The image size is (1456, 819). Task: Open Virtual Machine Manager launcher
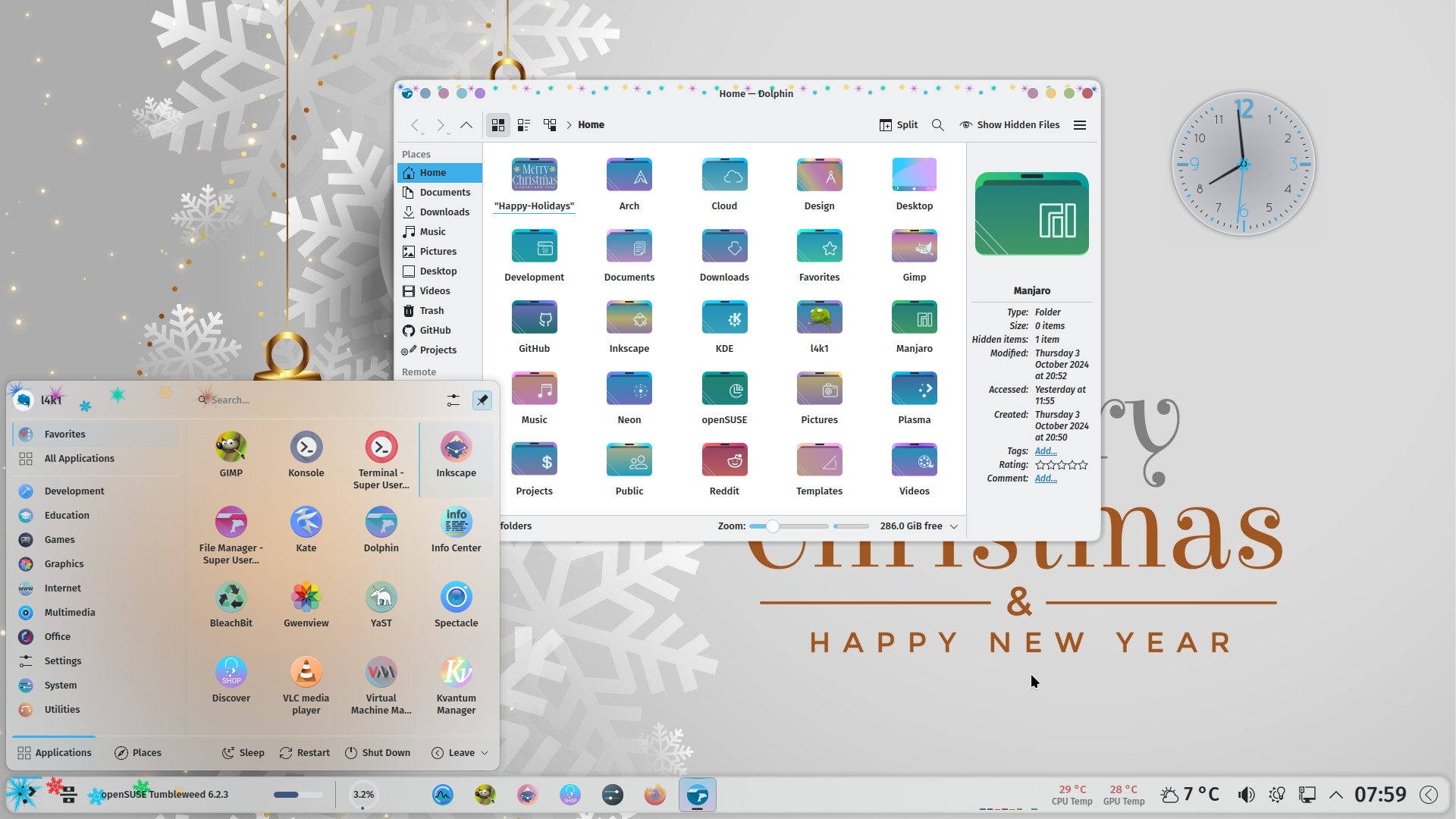tap(381, 686)
